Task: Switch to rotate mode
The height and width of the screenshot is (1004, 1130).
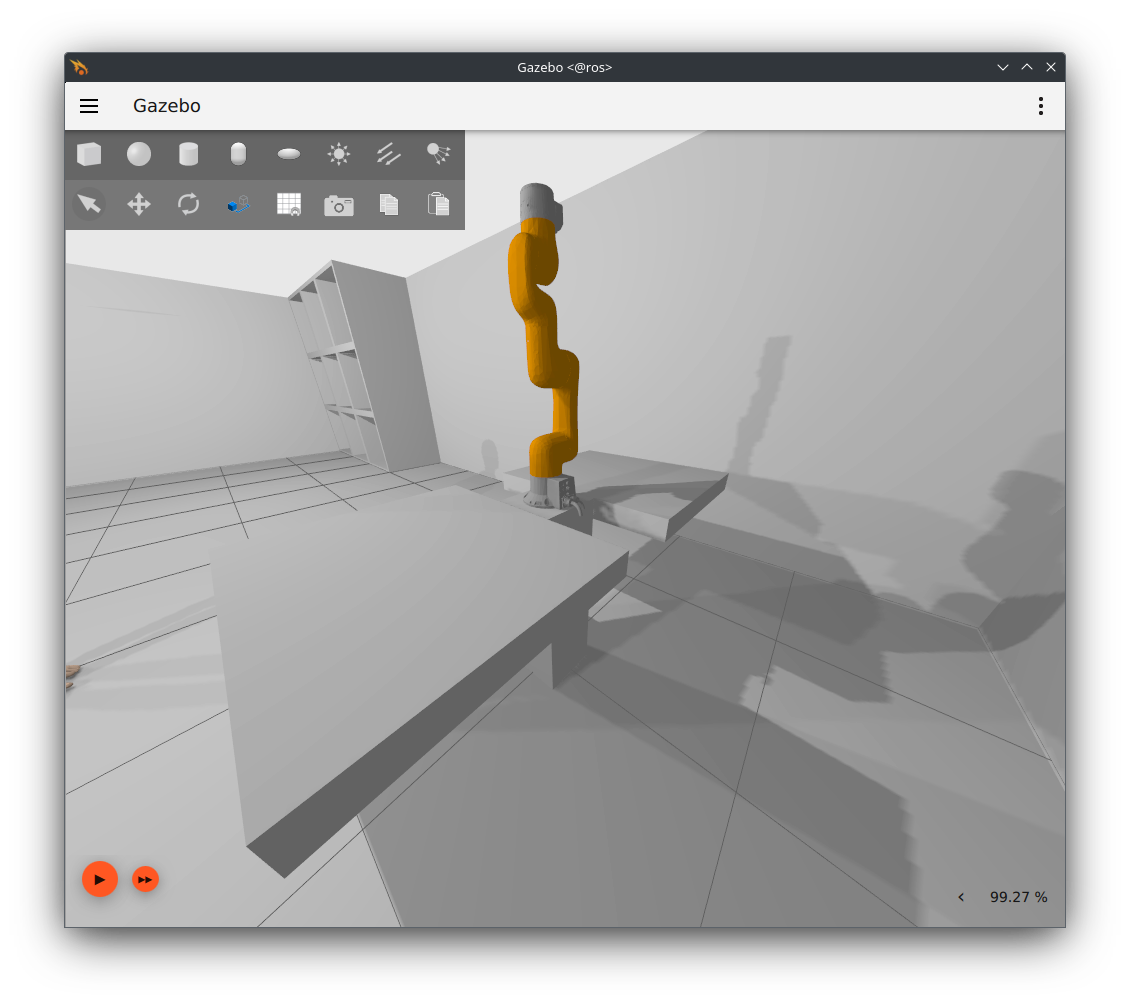Action: coord(189,204)
